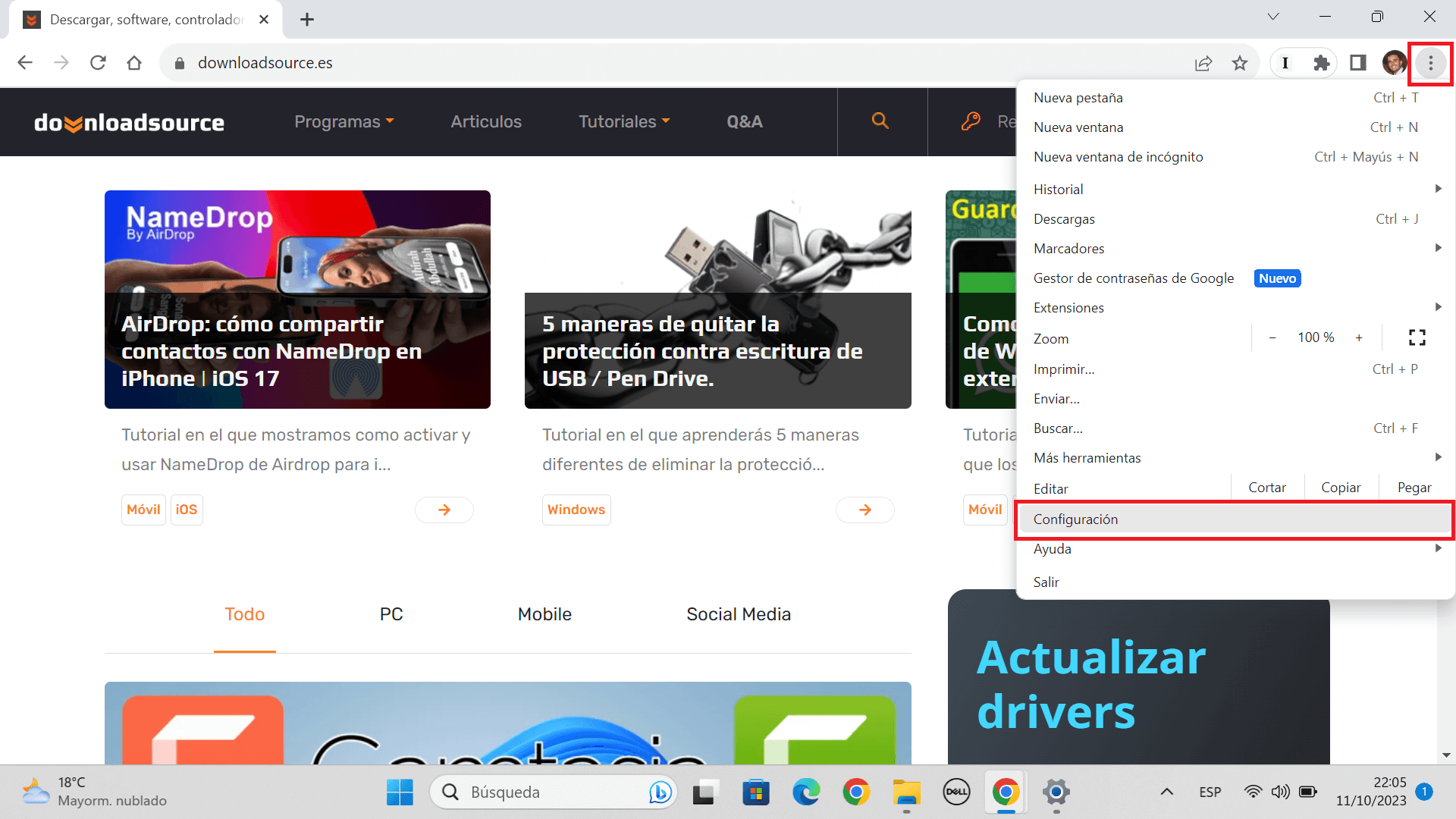Click the taskbar Búsqueda search field
The image size is (1456, 819).
(x=554, y=792)
